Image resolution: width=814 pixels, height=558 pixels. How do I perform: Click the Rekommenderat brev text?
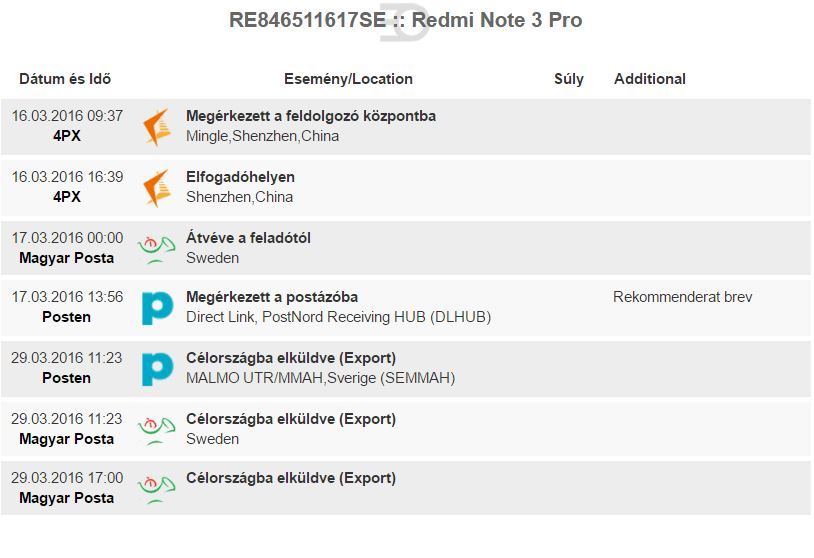683,297
